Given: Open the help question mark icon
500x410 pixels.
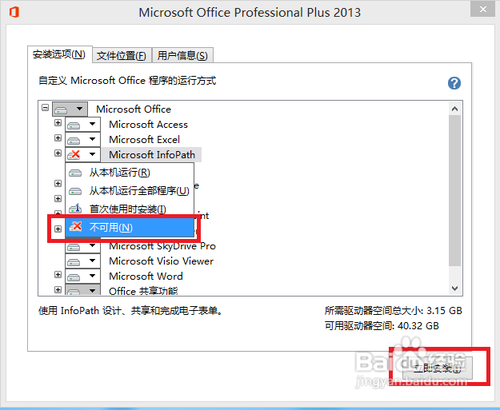Looking at the screenshot, I should tap(454, 83).
